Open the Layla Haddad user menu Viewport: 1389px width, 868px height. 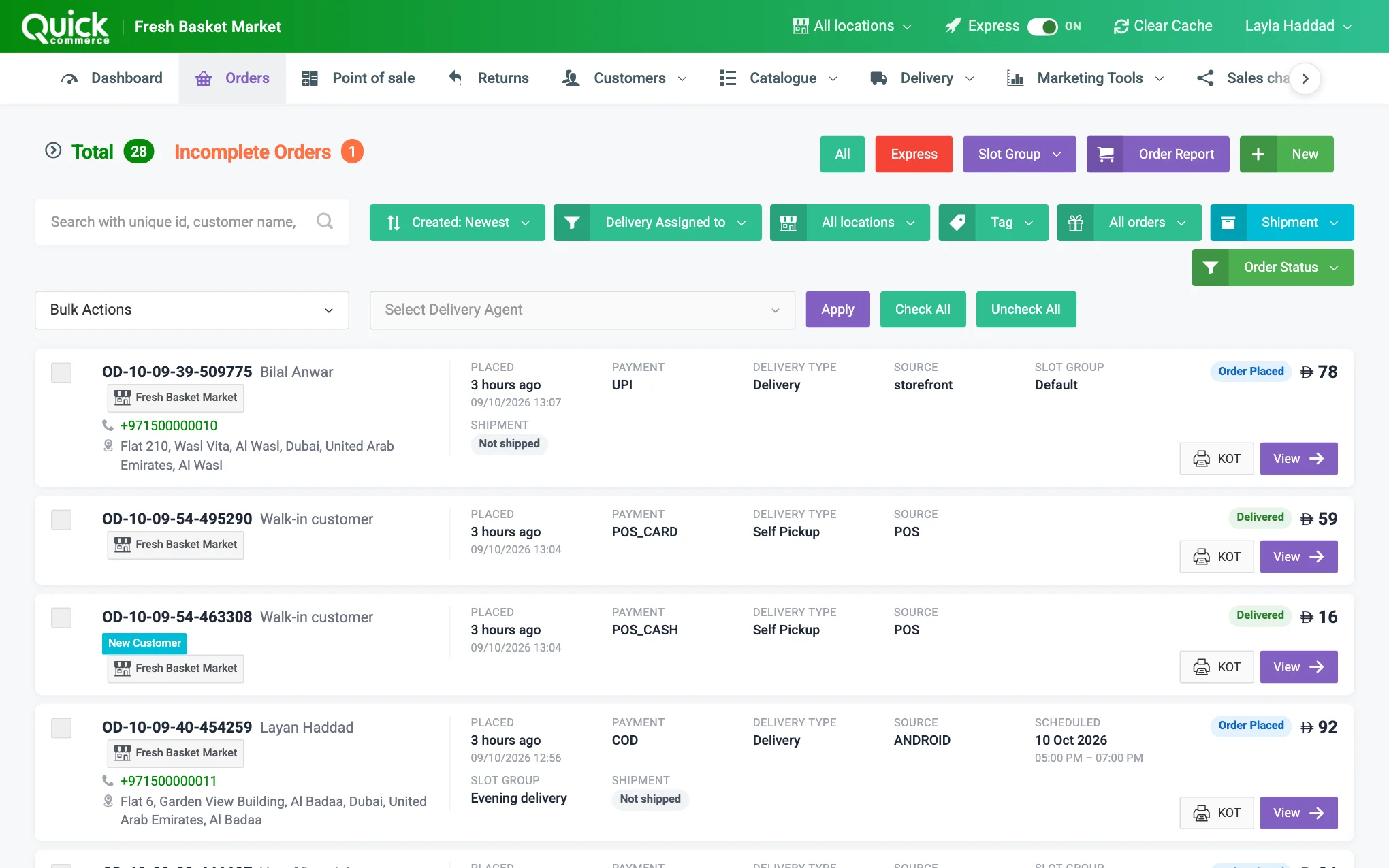pyautogui.click(x=1298, y=26)
